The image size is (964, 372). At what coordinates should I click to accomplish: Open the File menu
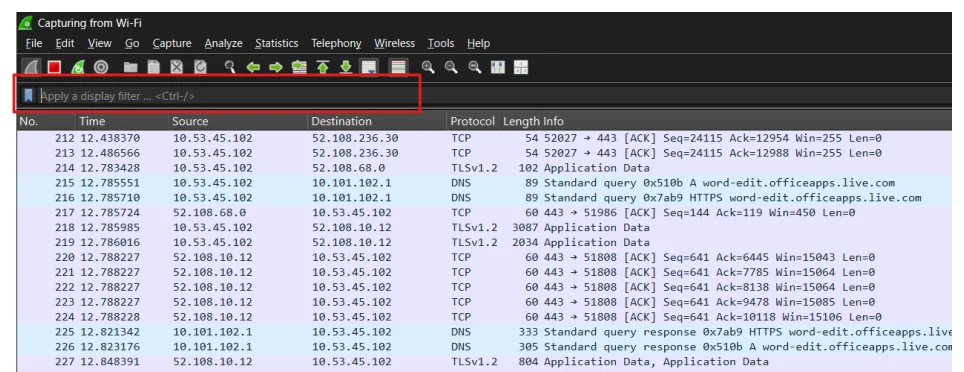click(34, 43)
